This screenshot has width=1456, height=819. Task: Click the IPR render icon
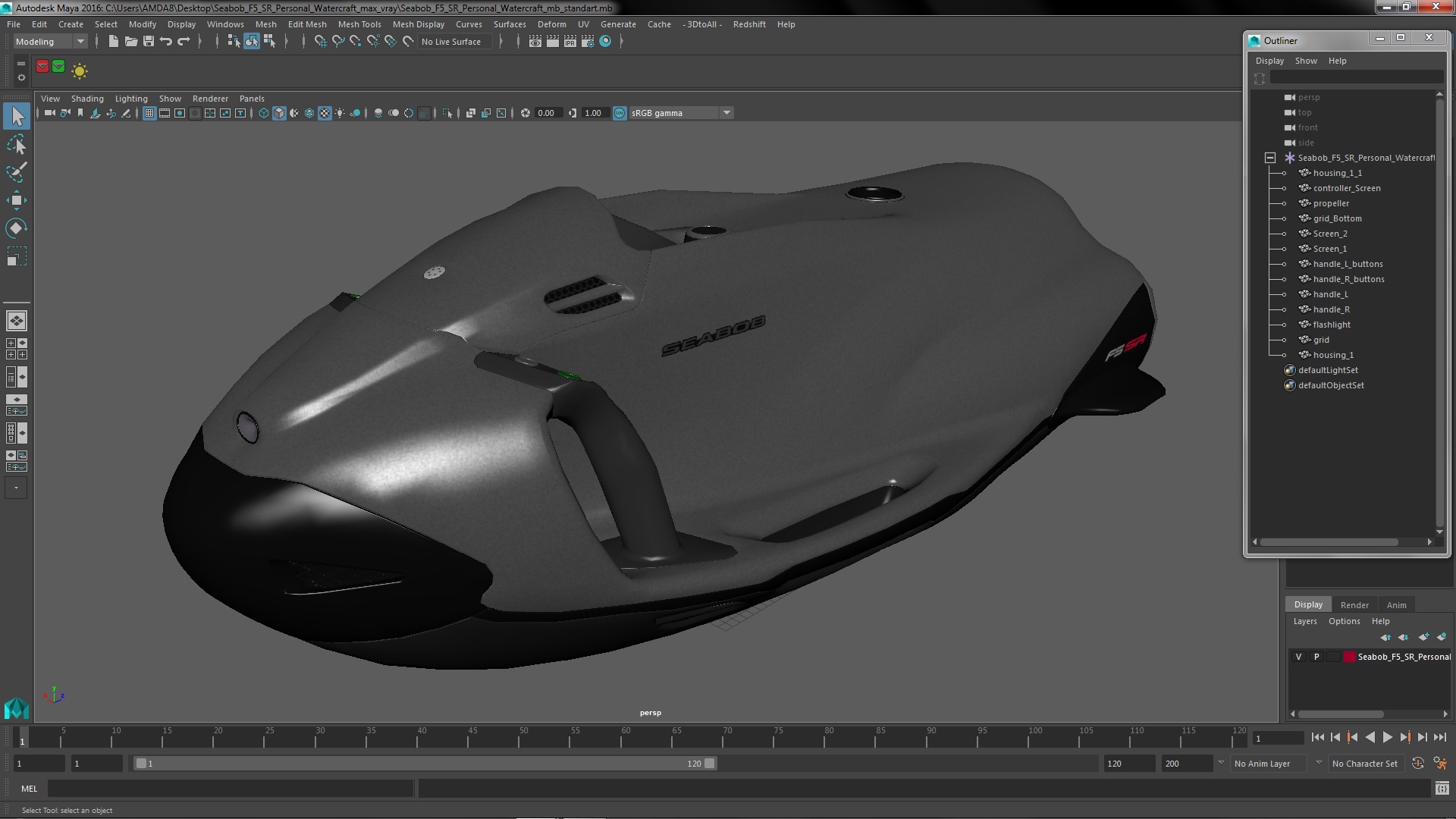click(x=570, y=42)
